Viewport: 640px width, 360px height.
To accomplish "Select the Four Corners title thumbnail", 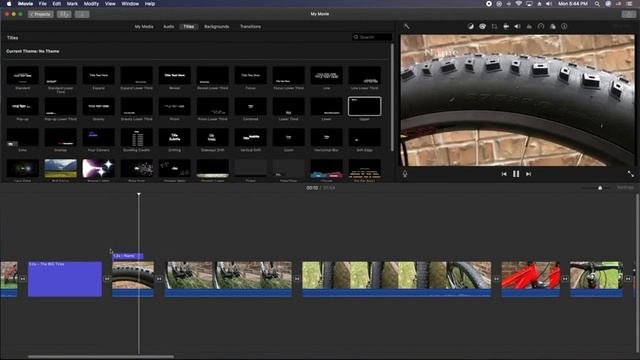I will 98,138.
